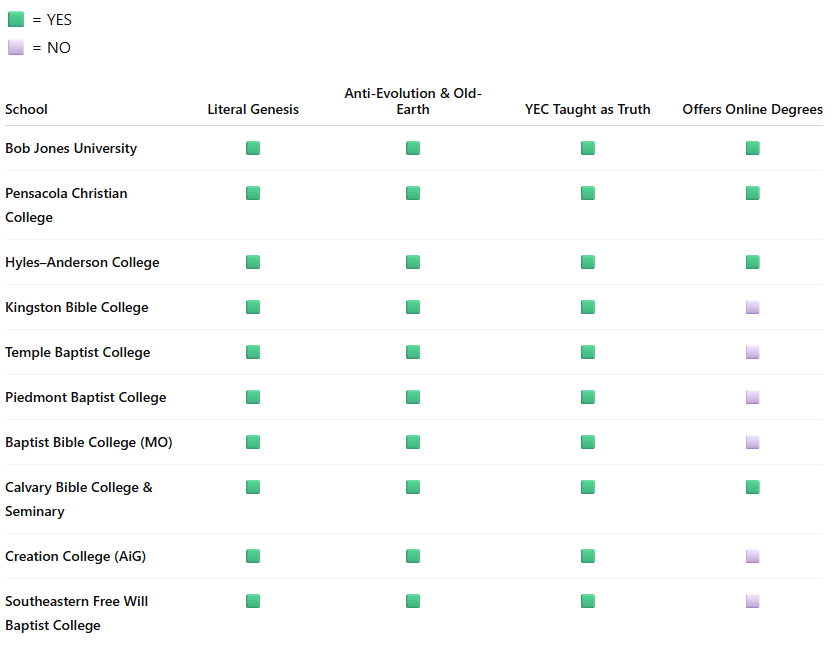Click the purple NO legend square

click(16, 47)
